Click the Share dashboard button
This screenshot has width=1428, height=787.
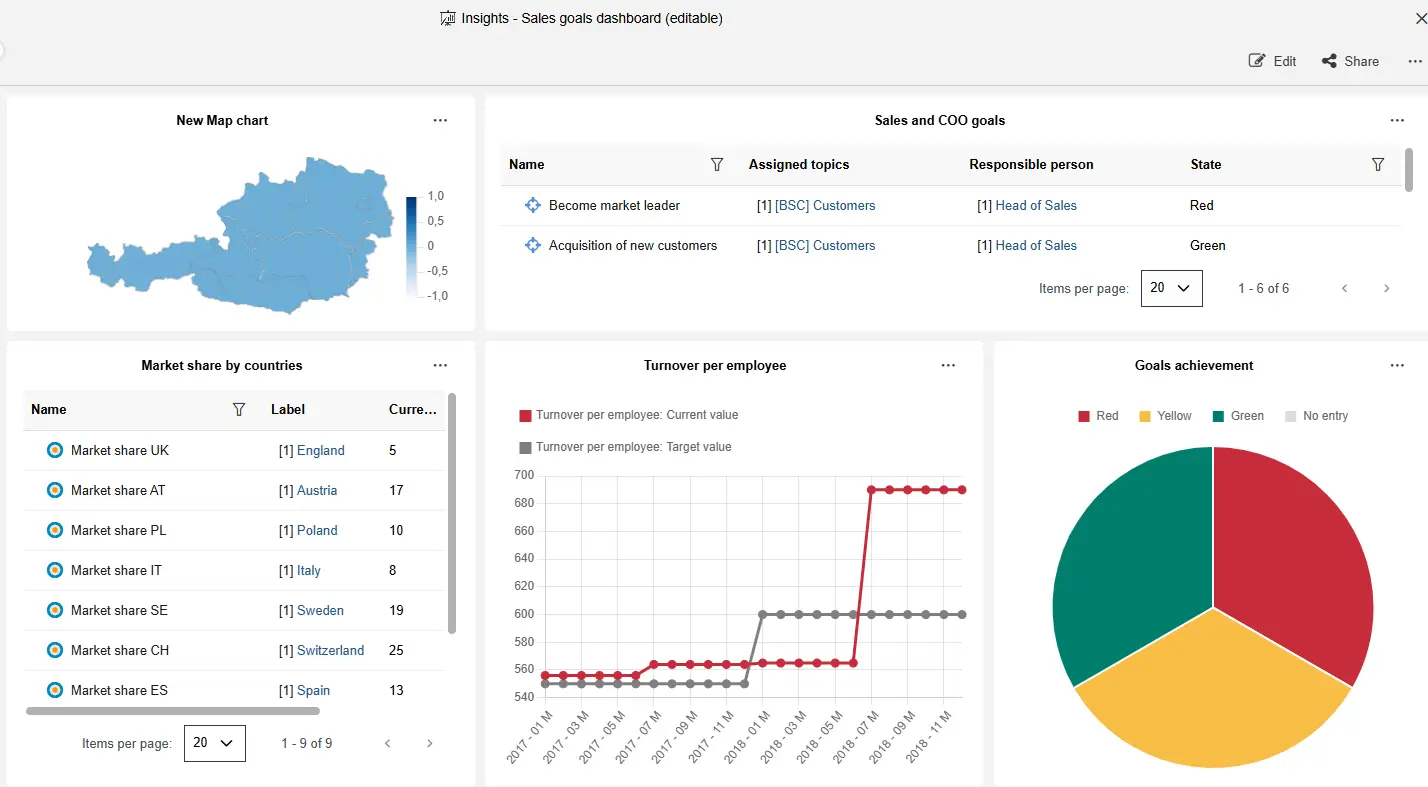(1350, 61)
